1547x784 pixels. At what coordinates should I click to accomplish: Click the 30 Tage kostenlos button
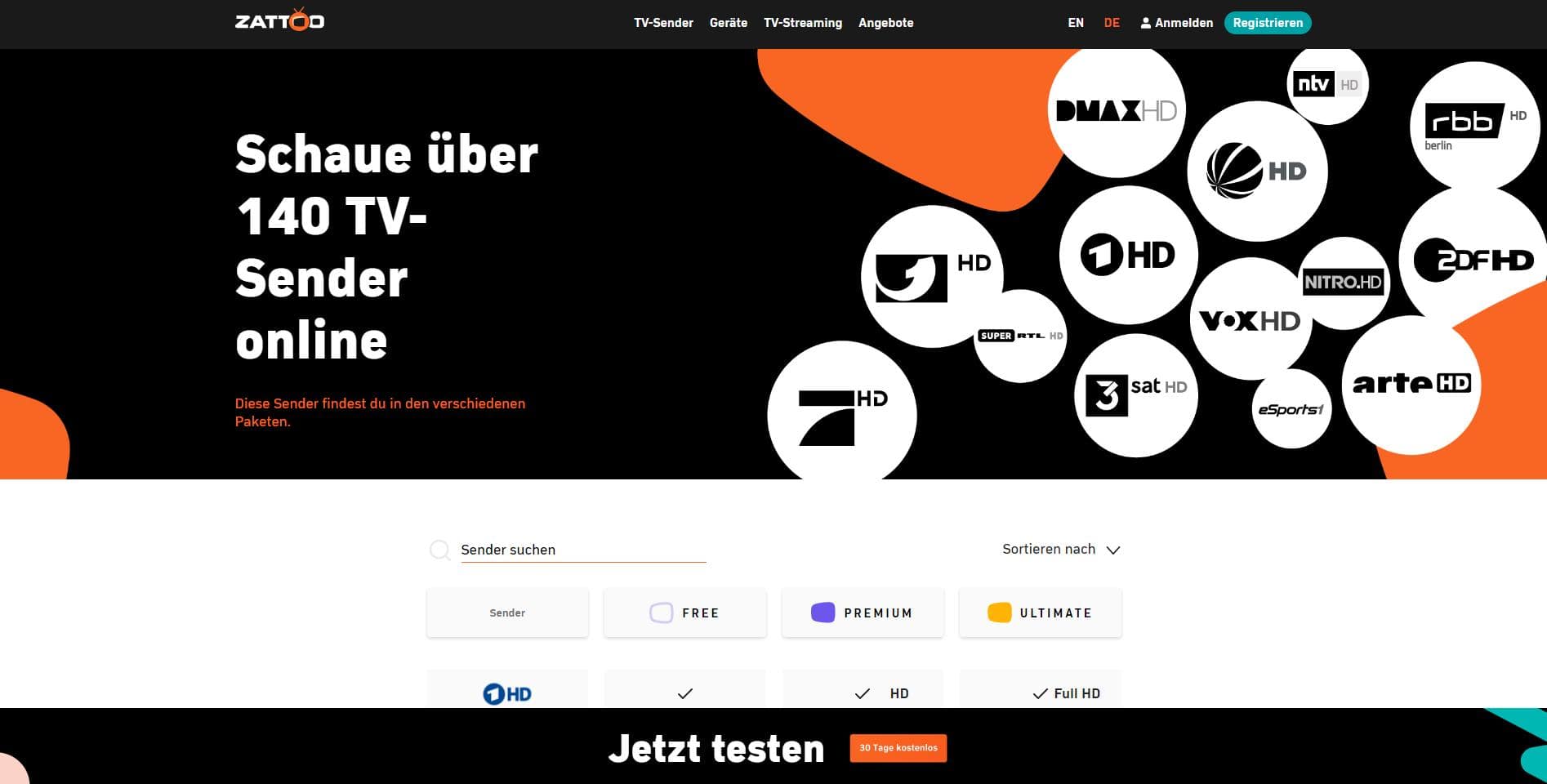pos(898,748)
